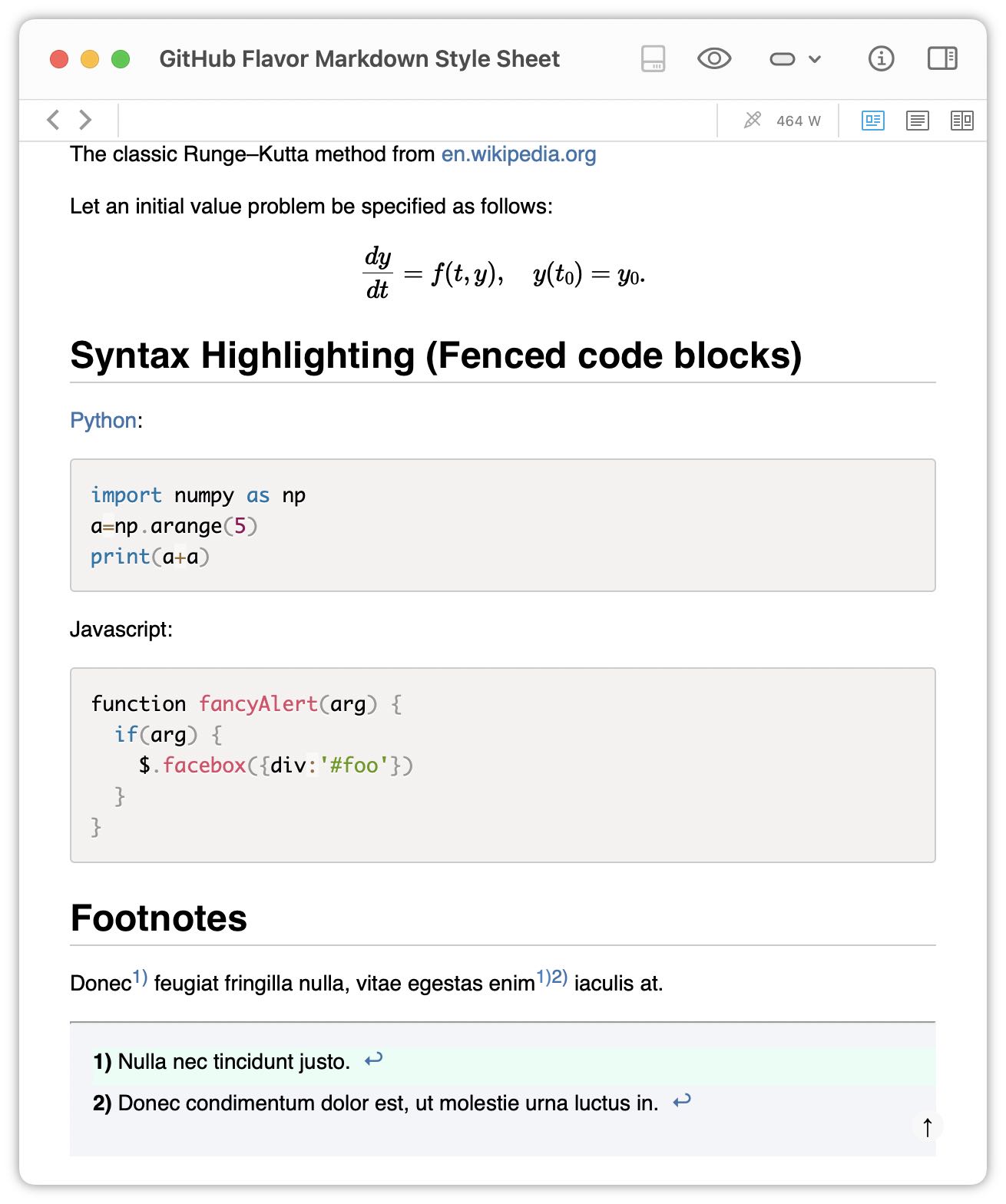The height and width of the screenshot is (1204, 1006).
Task: Click the 'import numpy as np' code line
Action: click(x=198, y=495)
